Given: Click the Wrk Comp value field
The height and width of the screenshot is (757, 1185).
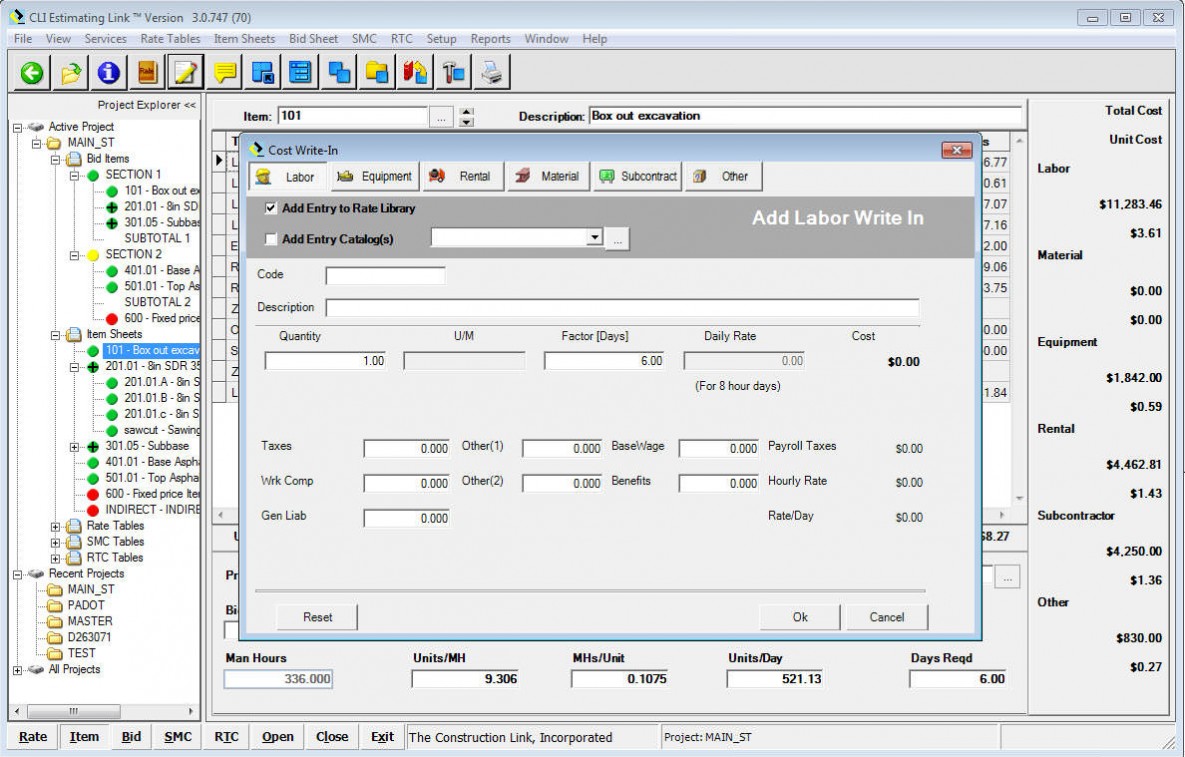Looking at the screenshot, I should pos(407,483).
